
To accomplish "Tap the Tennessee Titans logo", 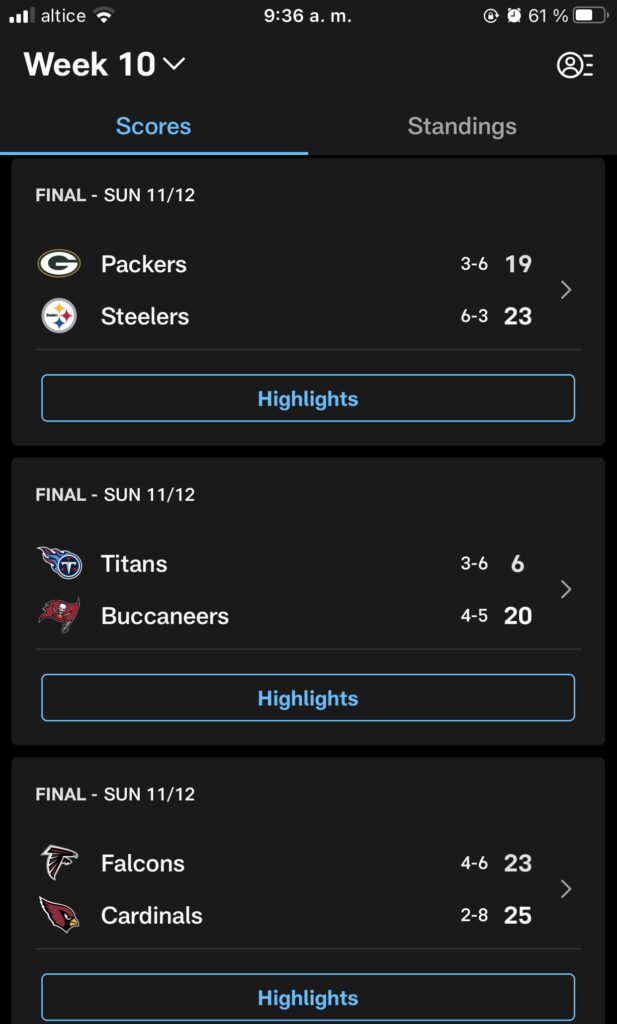I will 59,563.
